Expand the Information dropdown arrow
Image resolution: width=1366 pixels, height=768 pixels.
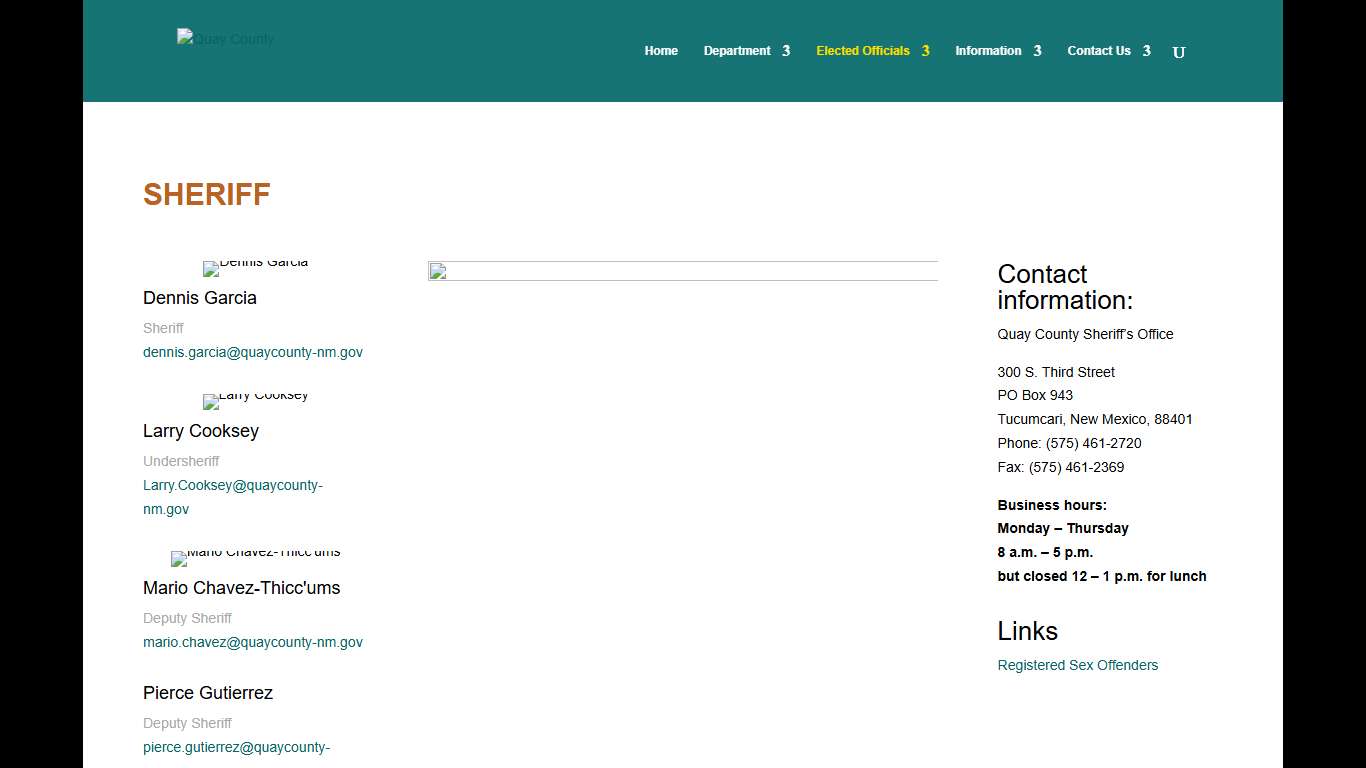click(1037, 51)
